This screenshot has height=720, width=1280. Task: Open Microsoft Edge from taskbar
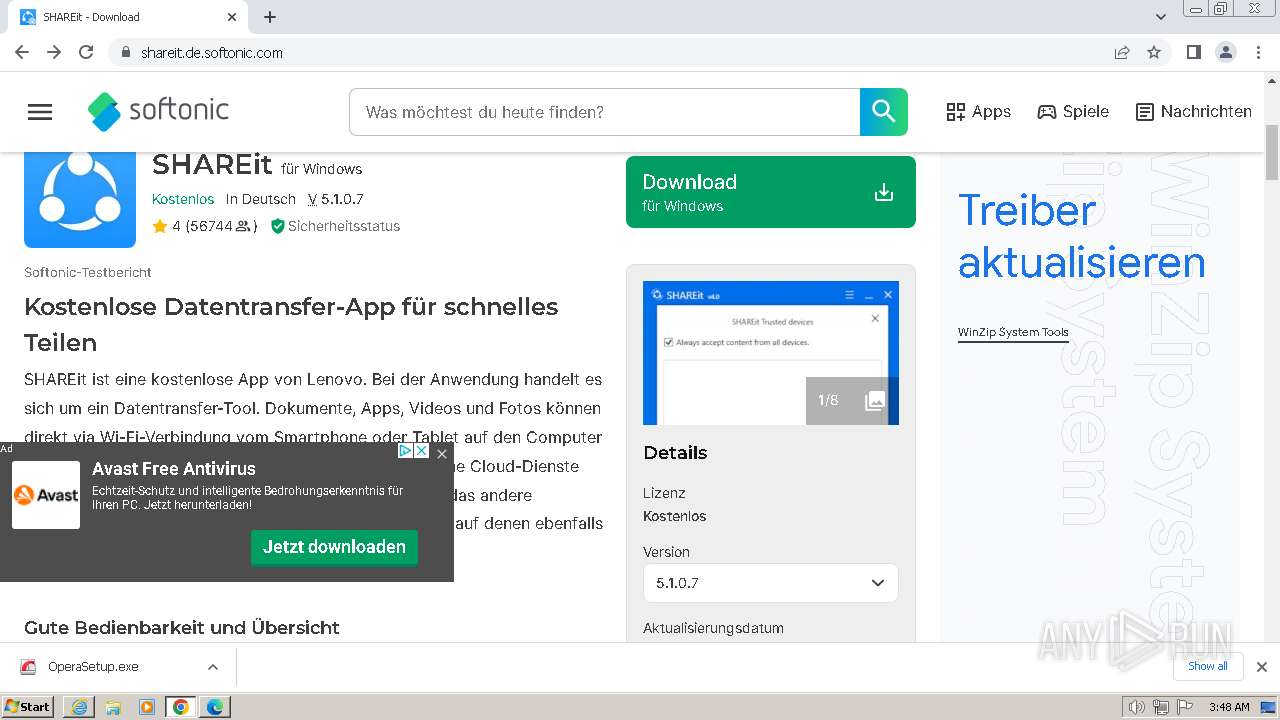(215, 707)
